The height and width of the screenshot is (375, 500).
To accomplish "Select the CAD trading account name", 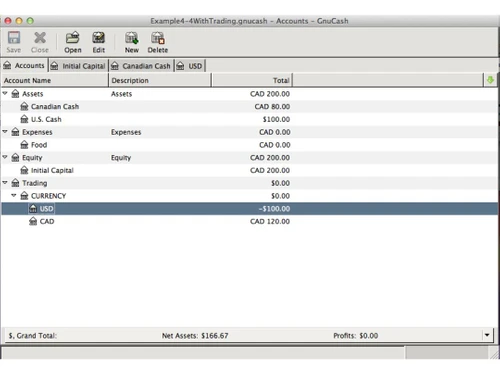I will click(x=47, y=221).
